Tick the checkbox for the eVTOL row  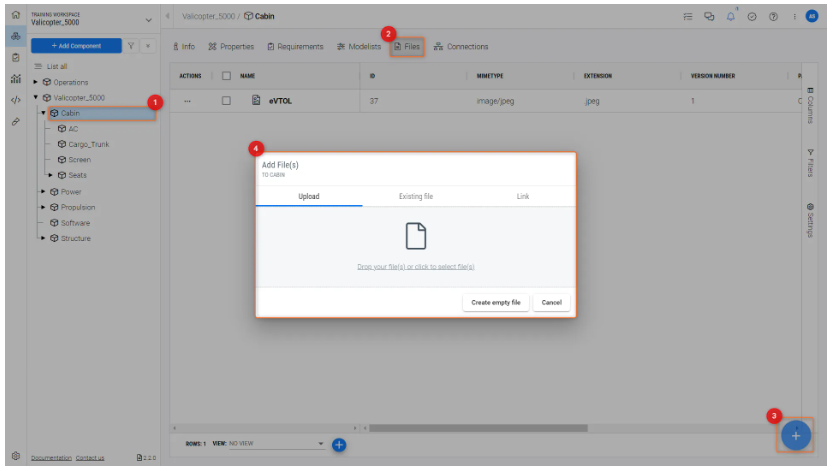(226, 101)
